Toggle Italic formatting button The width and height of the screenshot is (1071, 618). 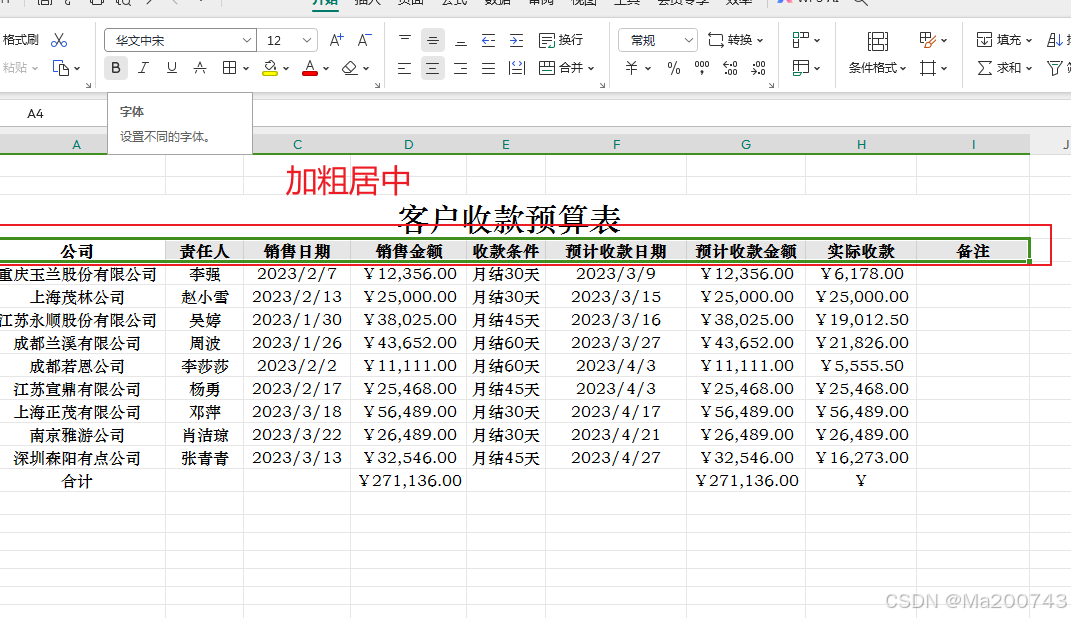pos(143,68)
